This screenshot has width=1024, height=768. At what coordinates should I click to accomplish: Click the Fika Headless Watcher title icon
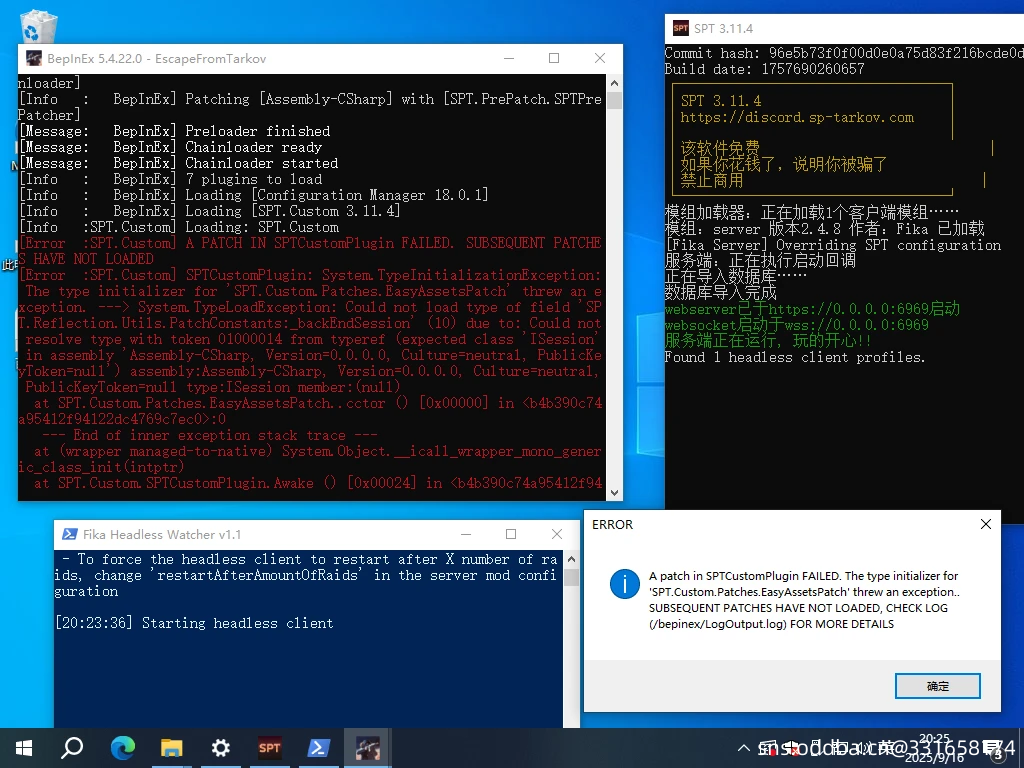69,534
